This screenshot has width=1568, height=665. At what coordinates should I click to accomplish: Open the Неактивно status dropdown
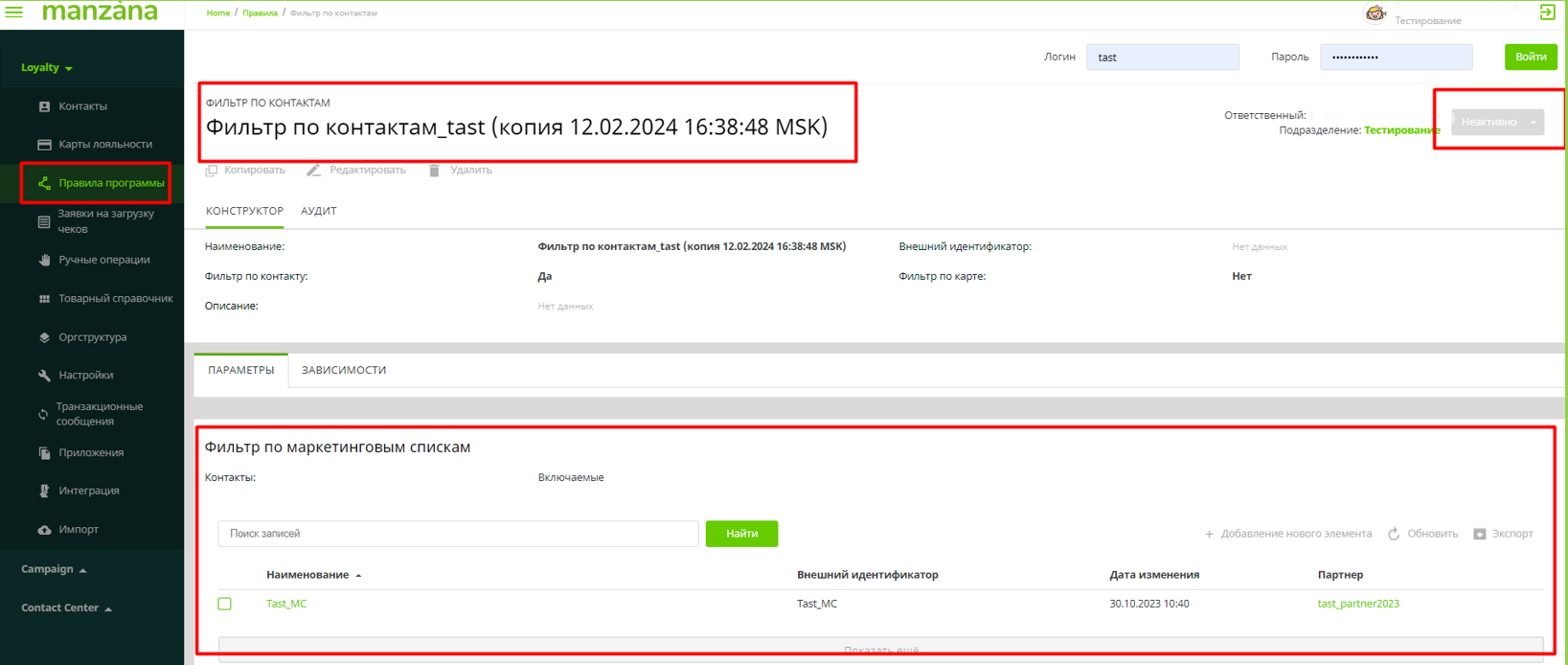pos(1497,122)
